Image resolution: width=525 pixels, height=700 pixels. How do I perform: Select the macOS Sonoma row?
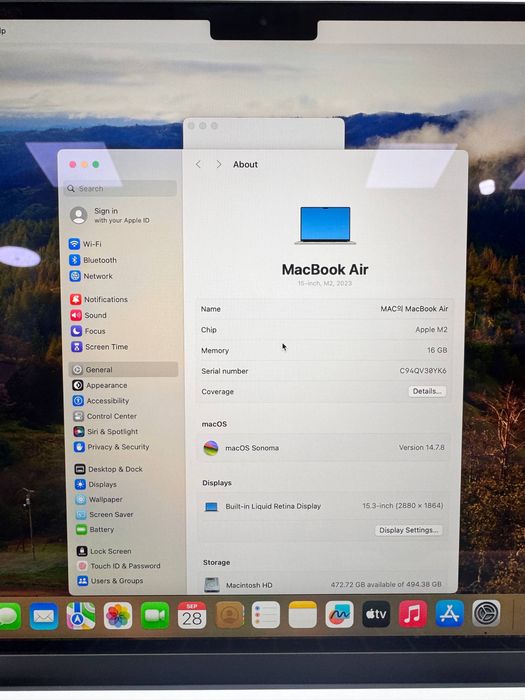pos(324,447)
